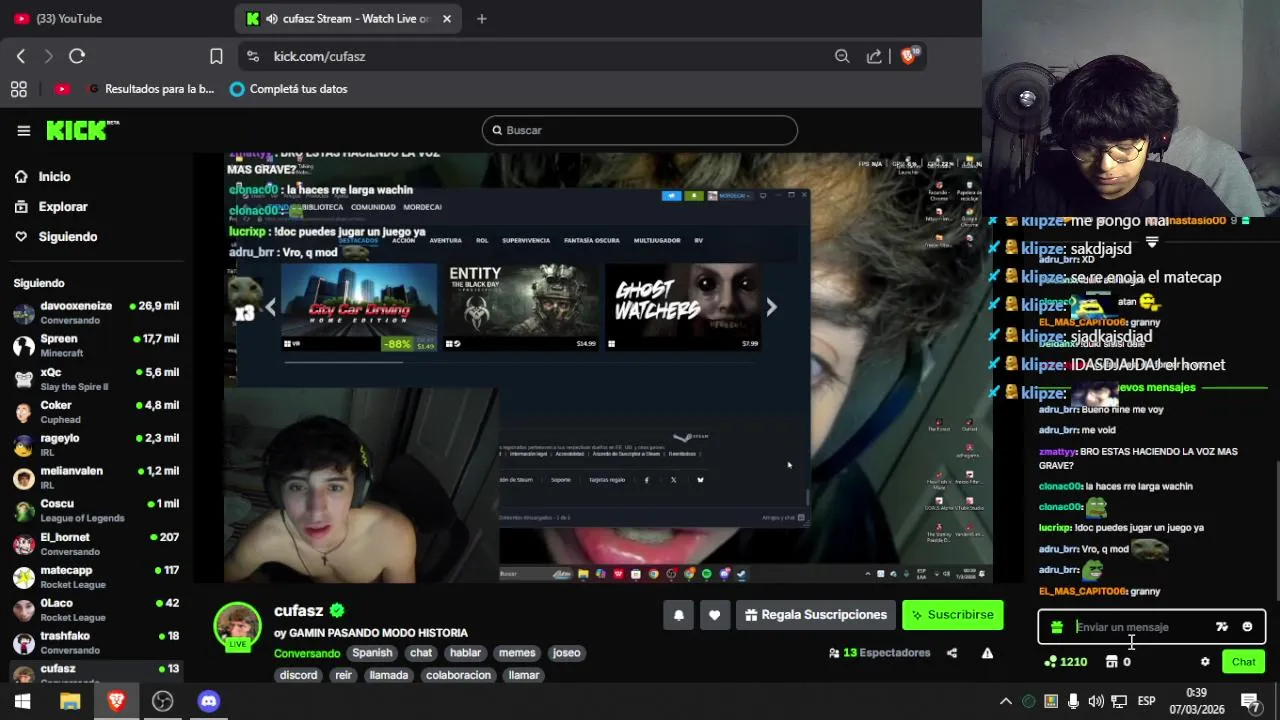Open rageylo channel in following list
This screenshot has height=720, width=1280.
[x=96, y=445]
